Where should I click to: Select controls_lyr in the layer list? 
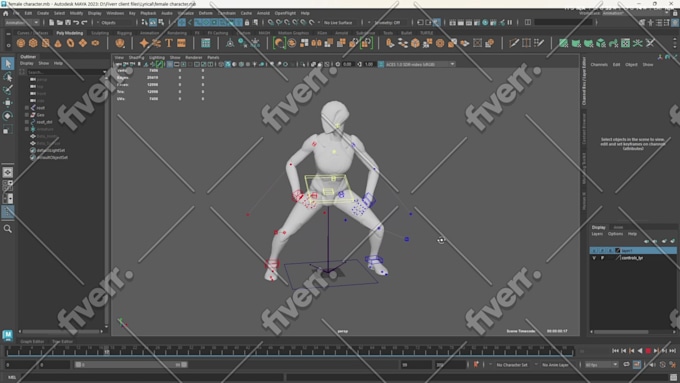(x=633, y=258)
